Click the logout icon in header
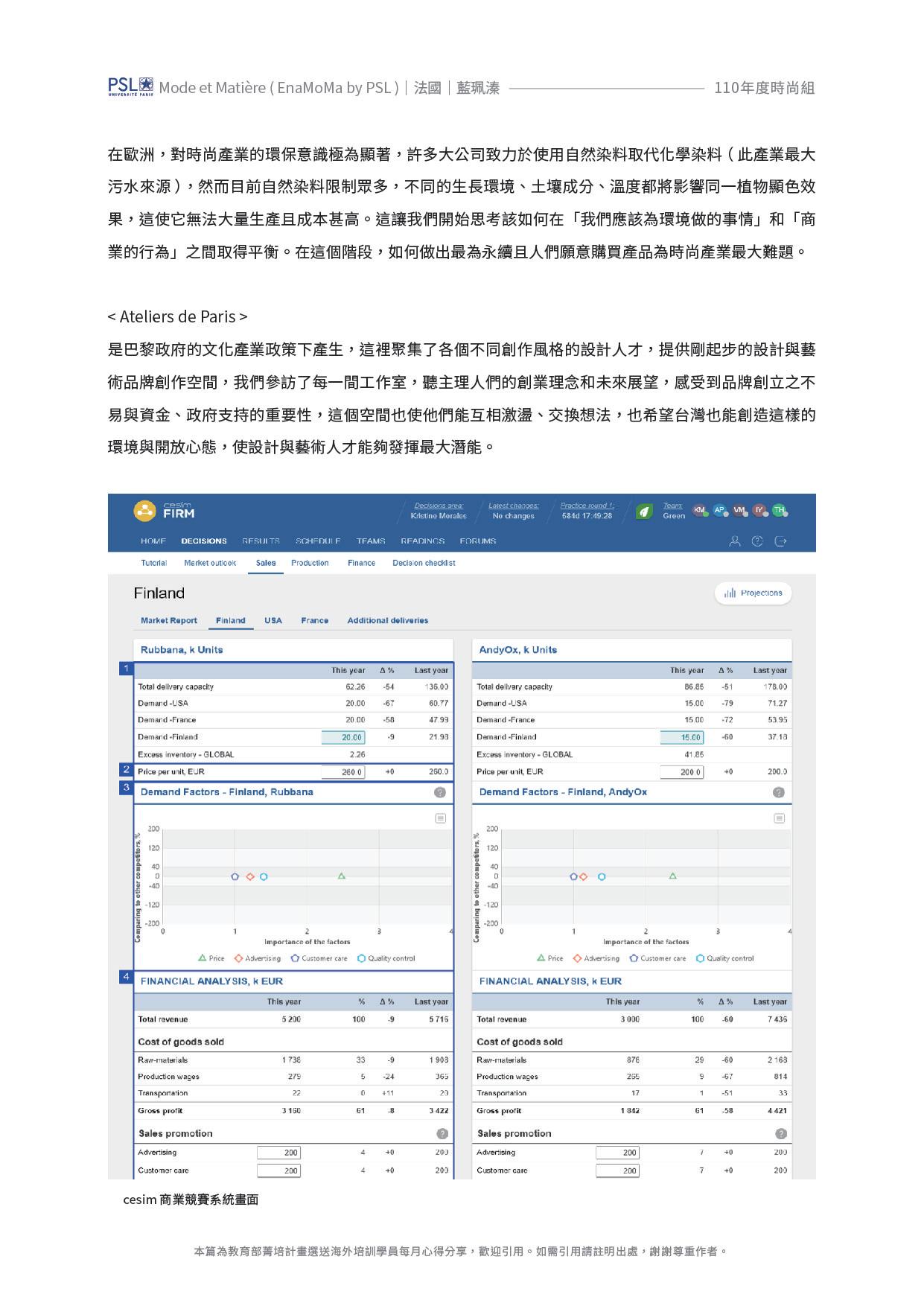The height and width of the screenshot is (1306, 924). 780,541
